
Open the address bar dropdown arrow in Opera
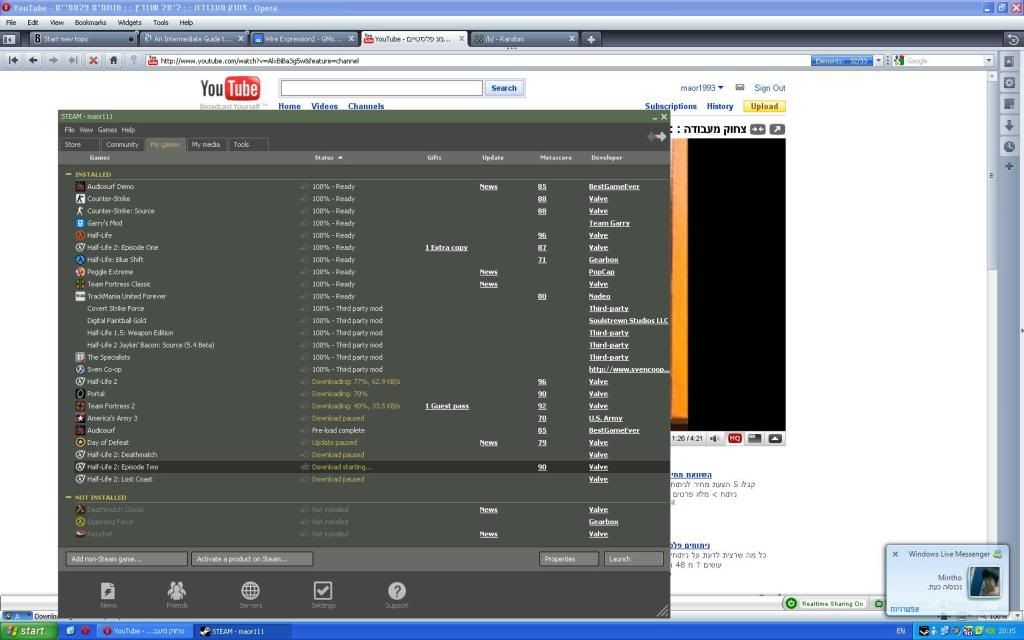[878, 60]
